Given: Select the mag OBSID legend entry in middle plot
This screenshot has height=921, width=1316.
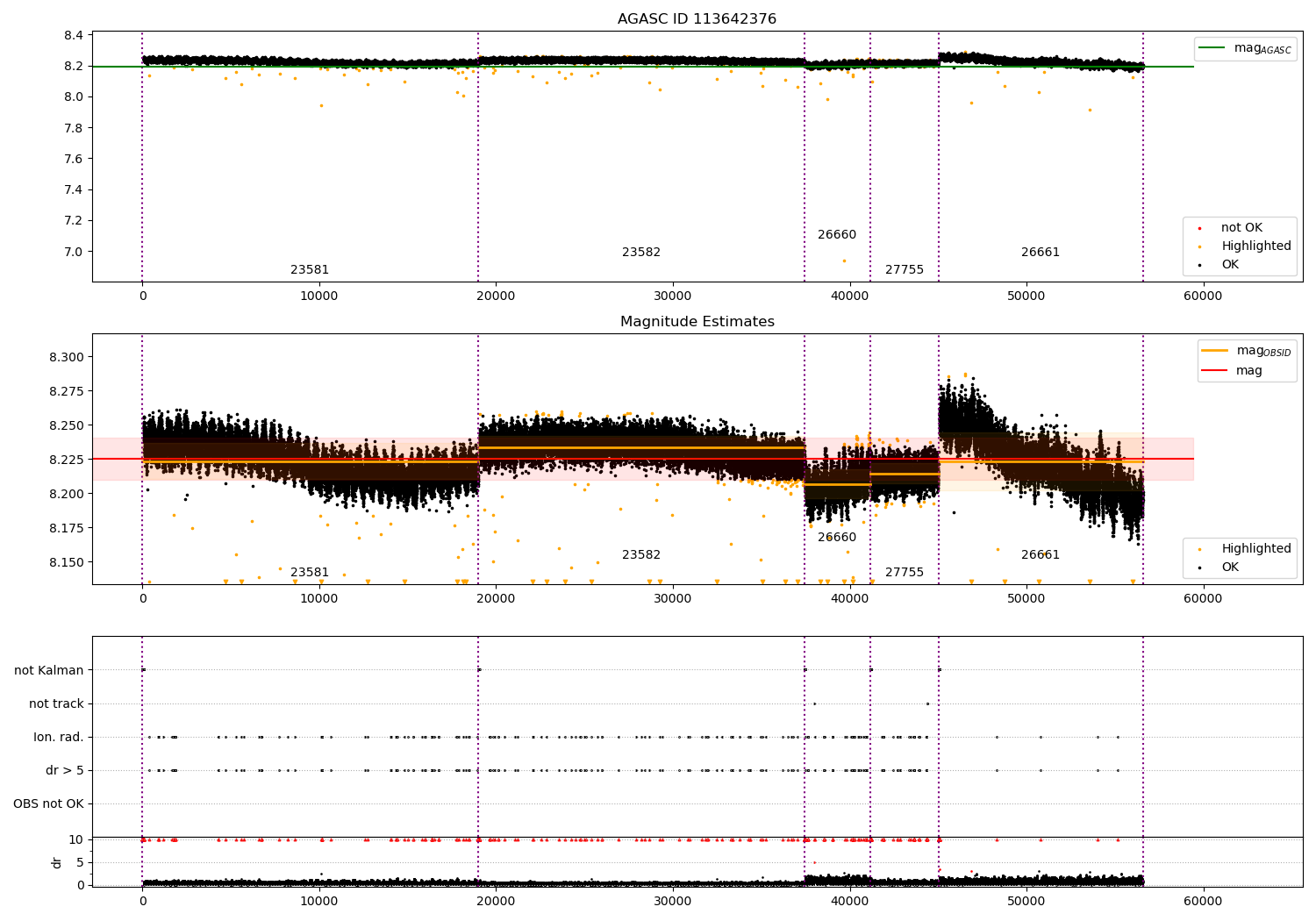Looking at the screenshot, I should pyautogui.click(x=1246, y=351).
